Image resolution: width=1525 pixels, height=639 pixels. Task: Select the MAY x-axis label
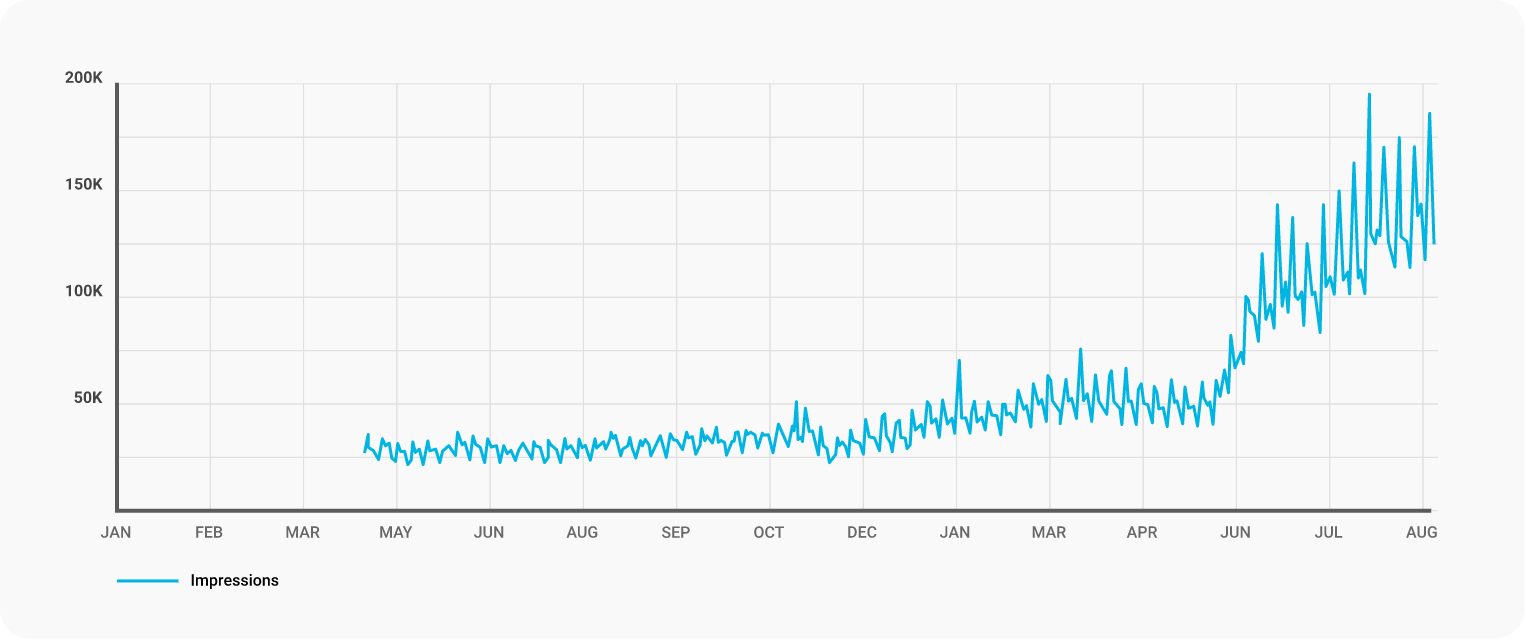point(395,533)
